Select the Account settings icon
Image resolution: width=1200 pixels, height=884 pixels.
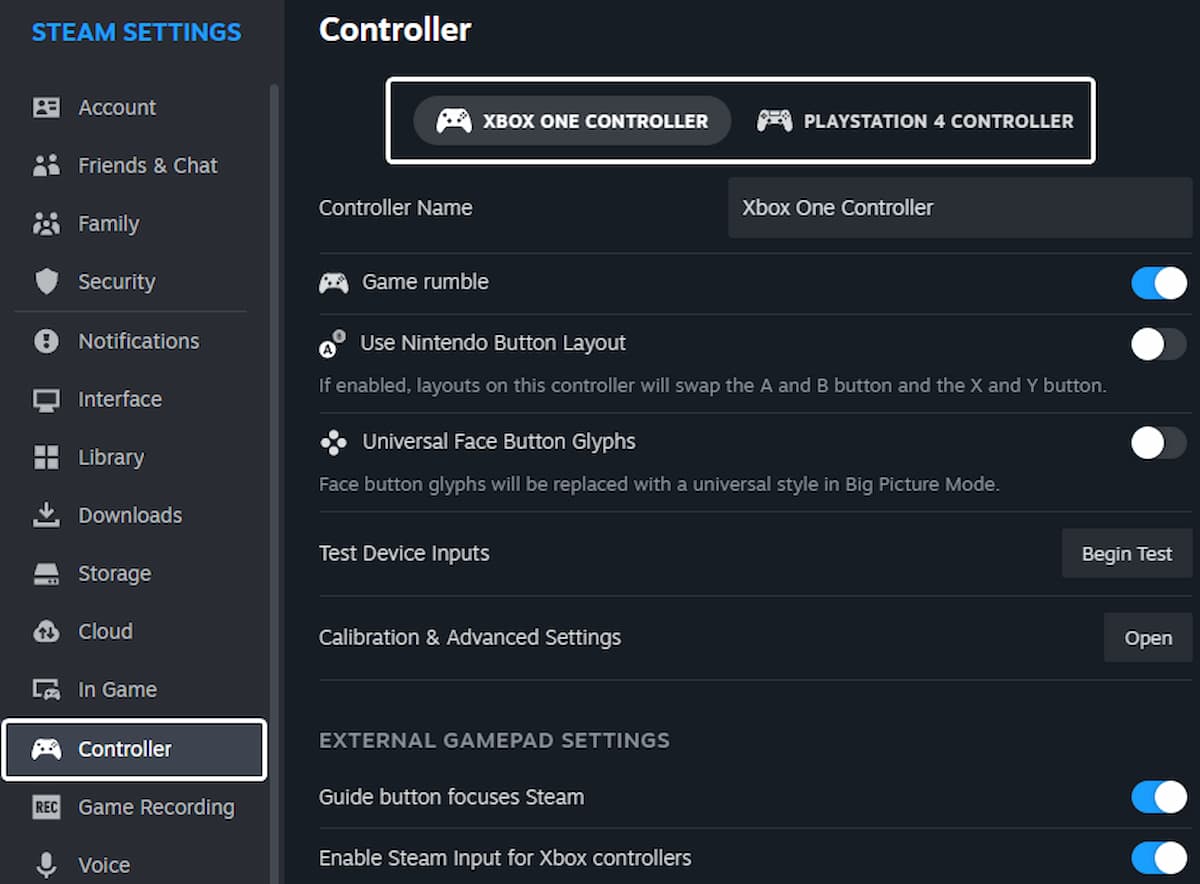(x=46, y=107)
